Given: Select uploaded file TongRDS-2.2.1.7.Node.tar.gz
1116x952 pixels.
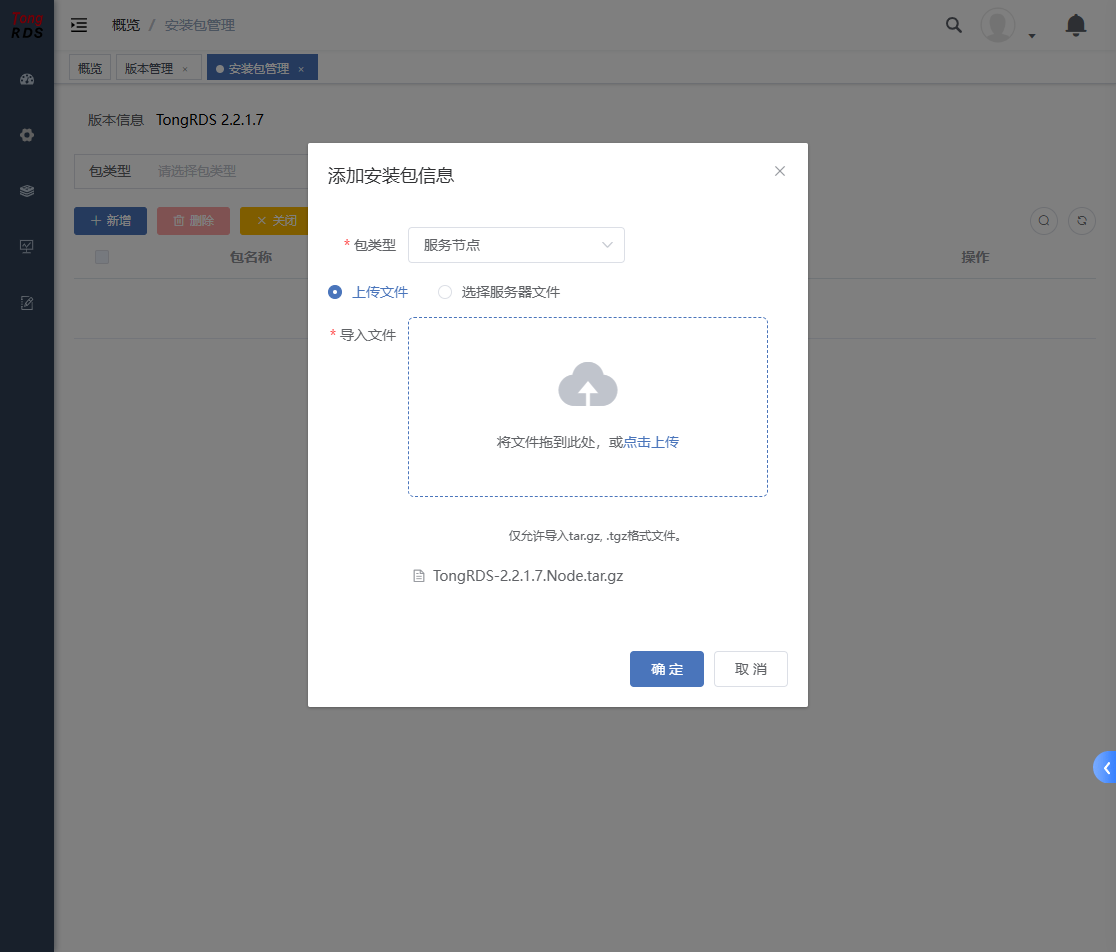Looking at the screenshot, I should pyautogui.click(x=528, y=576).
